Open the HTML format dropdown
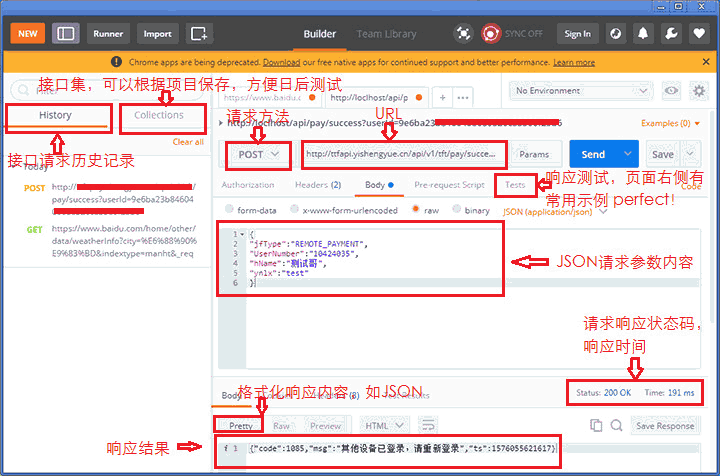Viewport: 720px width, 476px height. tap(384, 426)
